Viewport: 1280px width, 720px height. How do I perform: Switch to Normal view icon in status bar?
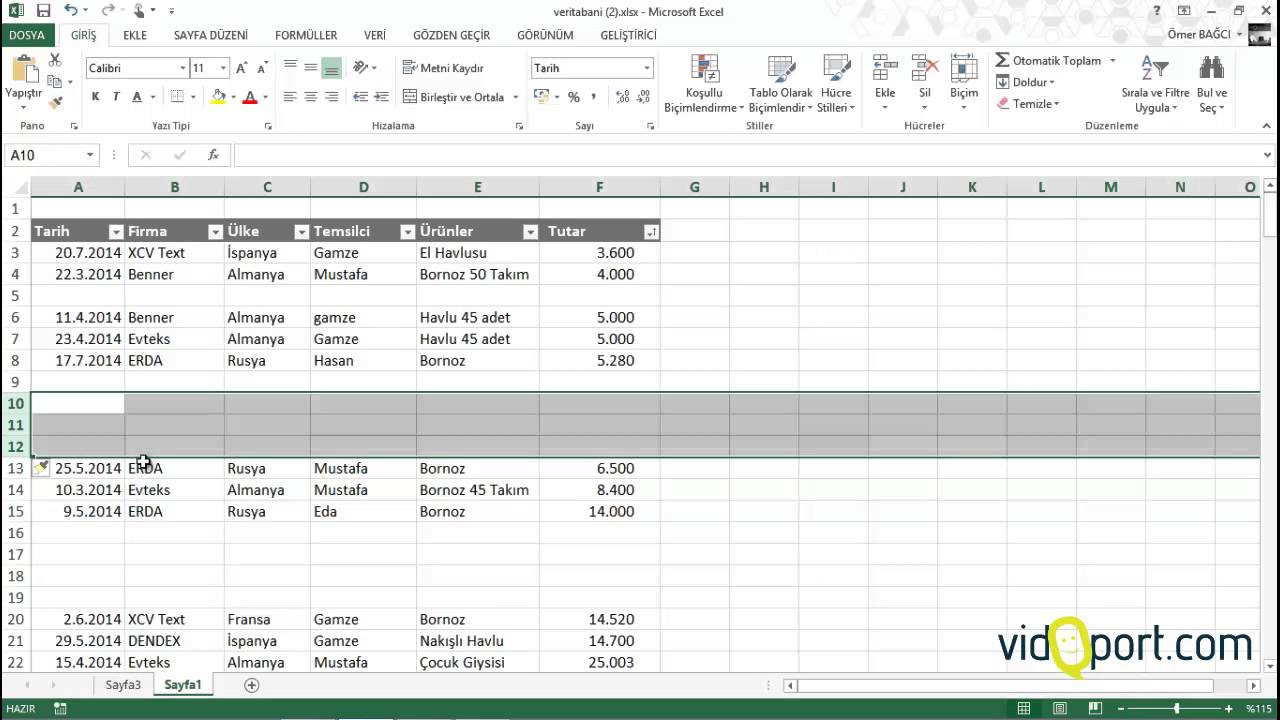(1024, 709)
